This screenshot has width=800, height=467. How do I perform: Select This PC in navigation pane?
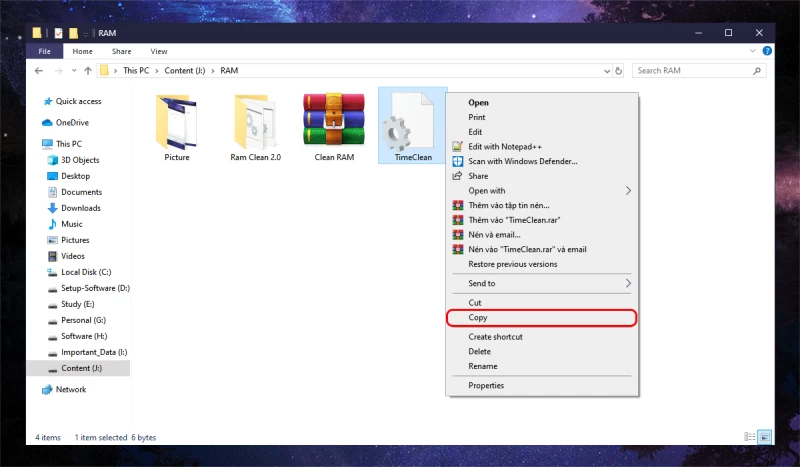(x=62, y=144)
